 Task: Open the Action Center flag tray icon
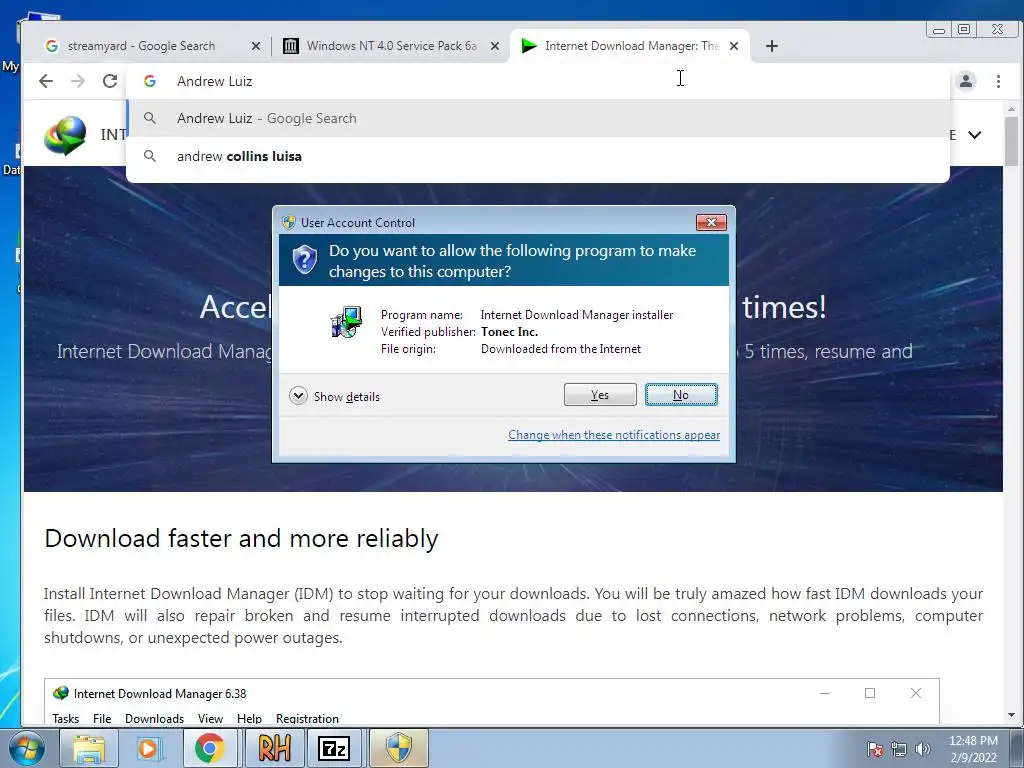tap(874, 749)
